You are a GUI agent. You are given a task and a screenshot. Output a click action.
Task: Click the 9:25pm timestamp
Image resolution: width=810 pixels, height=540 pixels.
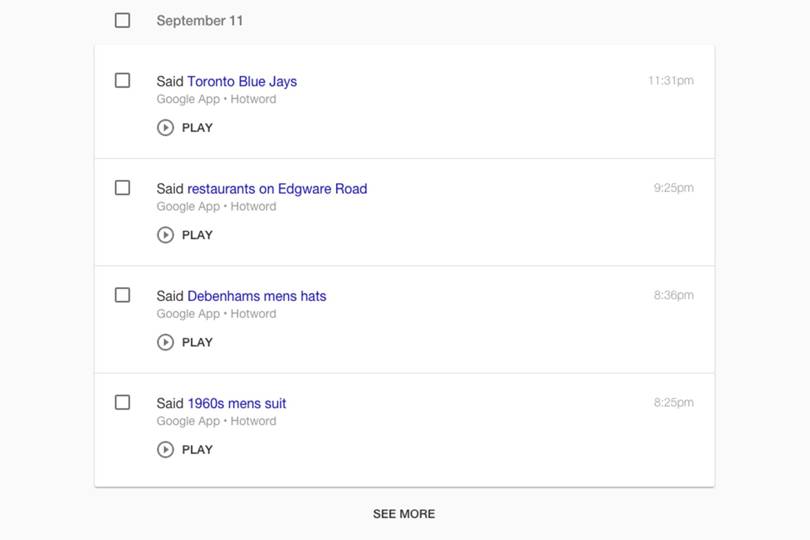pos(673,188)
